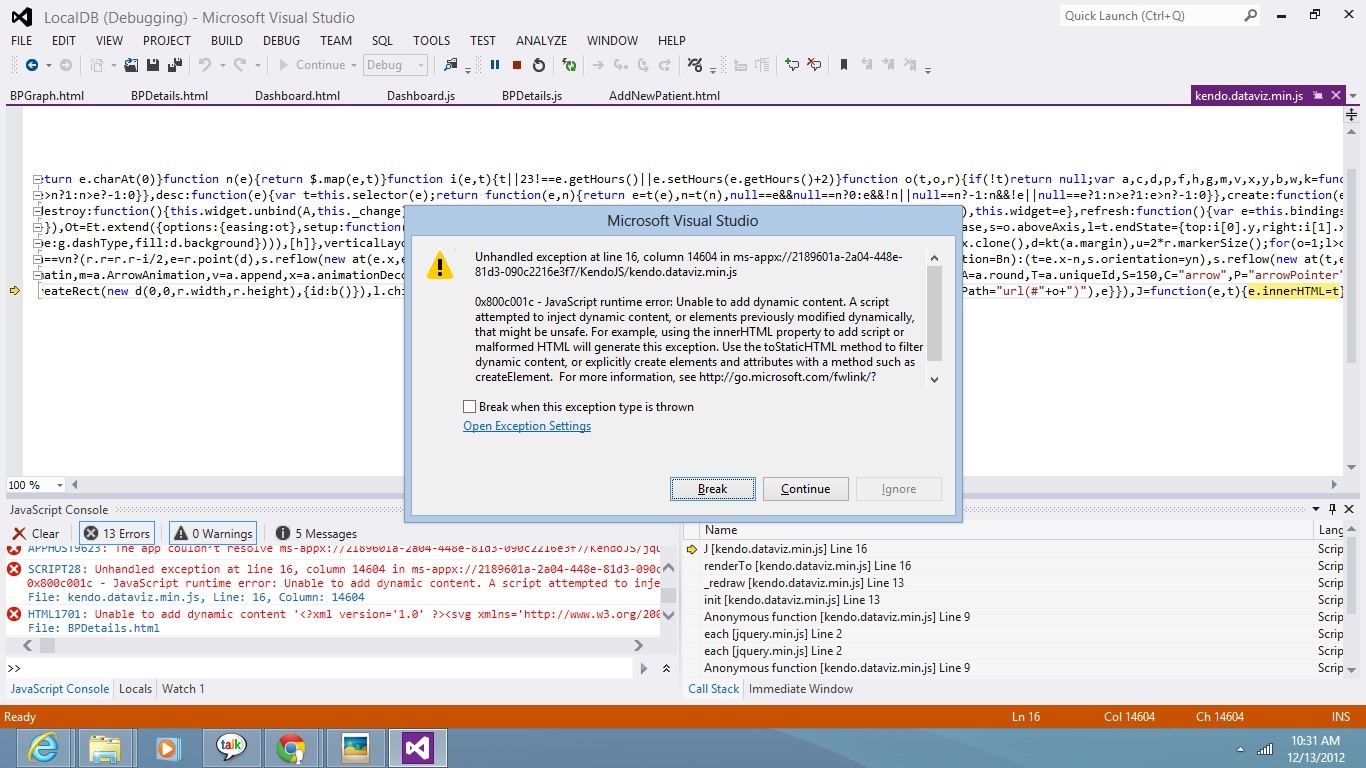The height and width of the screenshot is (768, 1366).
Task: Open Google Talk from the taskbar
Action: (230, 747)
